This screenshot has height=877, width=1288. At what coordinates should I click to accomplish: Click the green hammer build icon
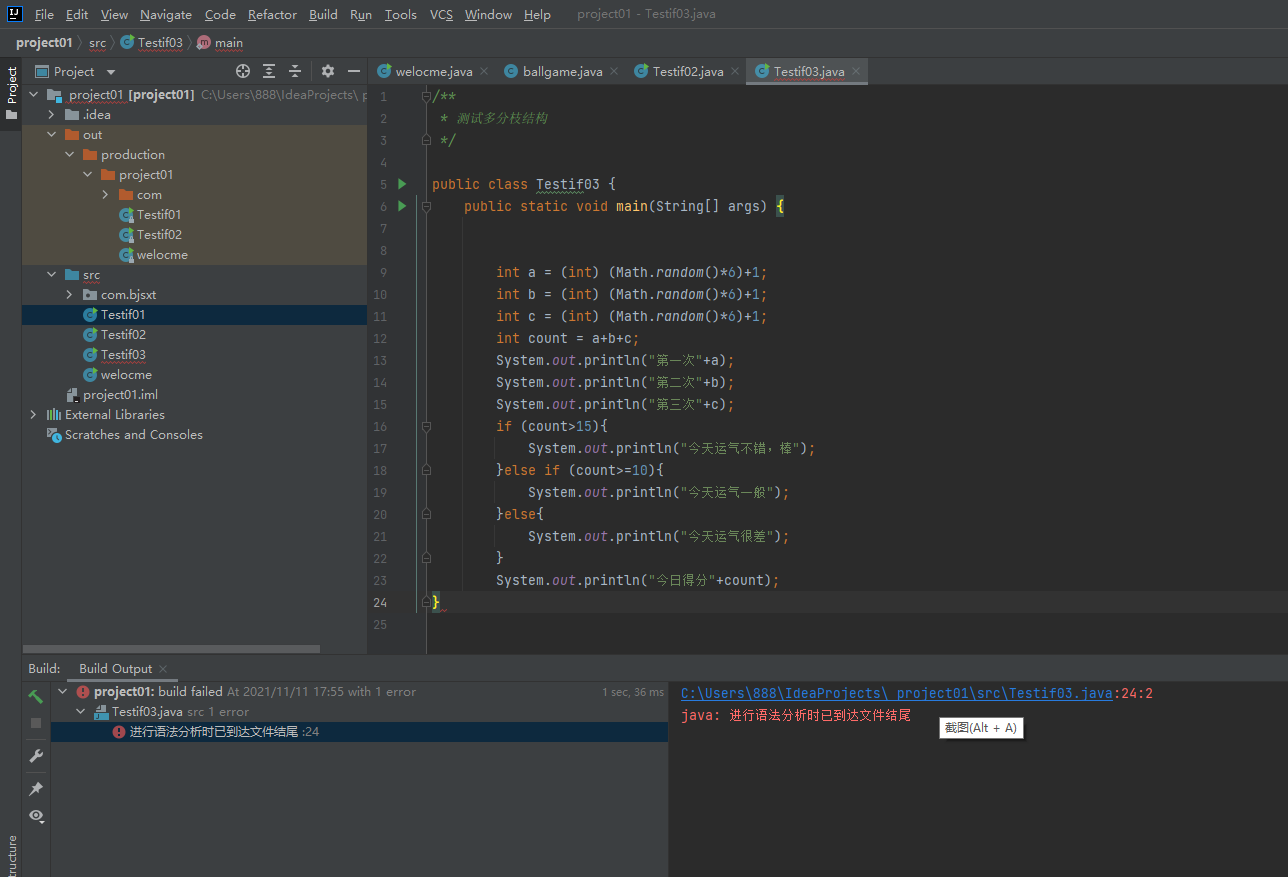click(36, 696)
